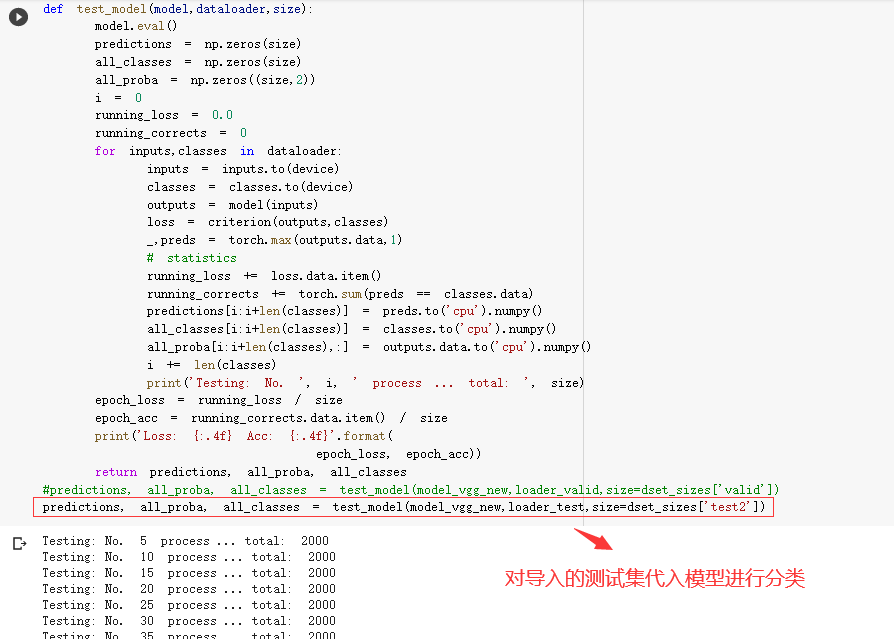Click 'classes = classes.to(device)' line
The height and width of the screenshot is (639, 894).
250,187
